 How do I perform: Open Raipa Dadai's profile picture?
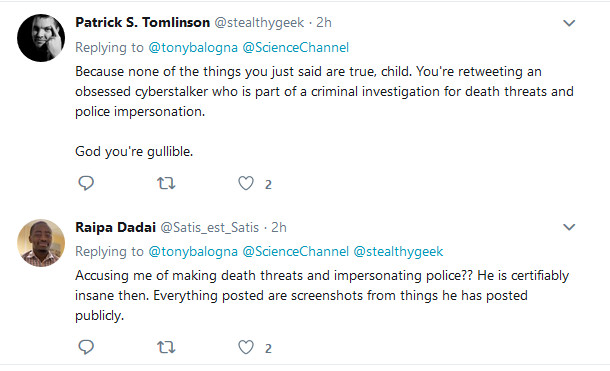(x=41, y=243)
